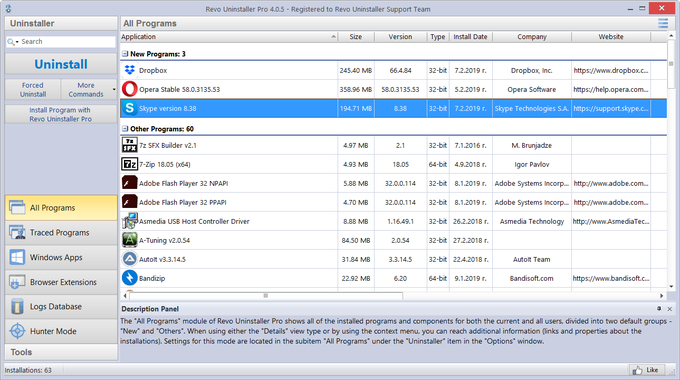Click Adobe Flash Player 32 PPAPI icon
The image size is (680, 380).
coord(129,202)
